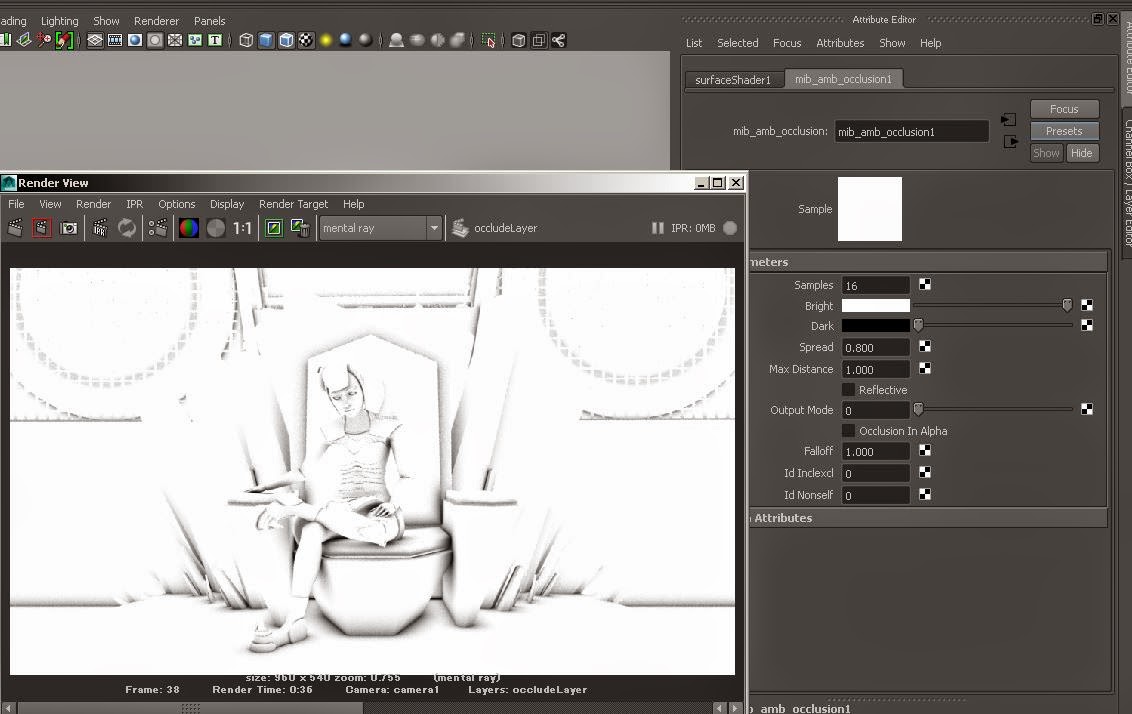Click the keep image icon

click(274, 228)
